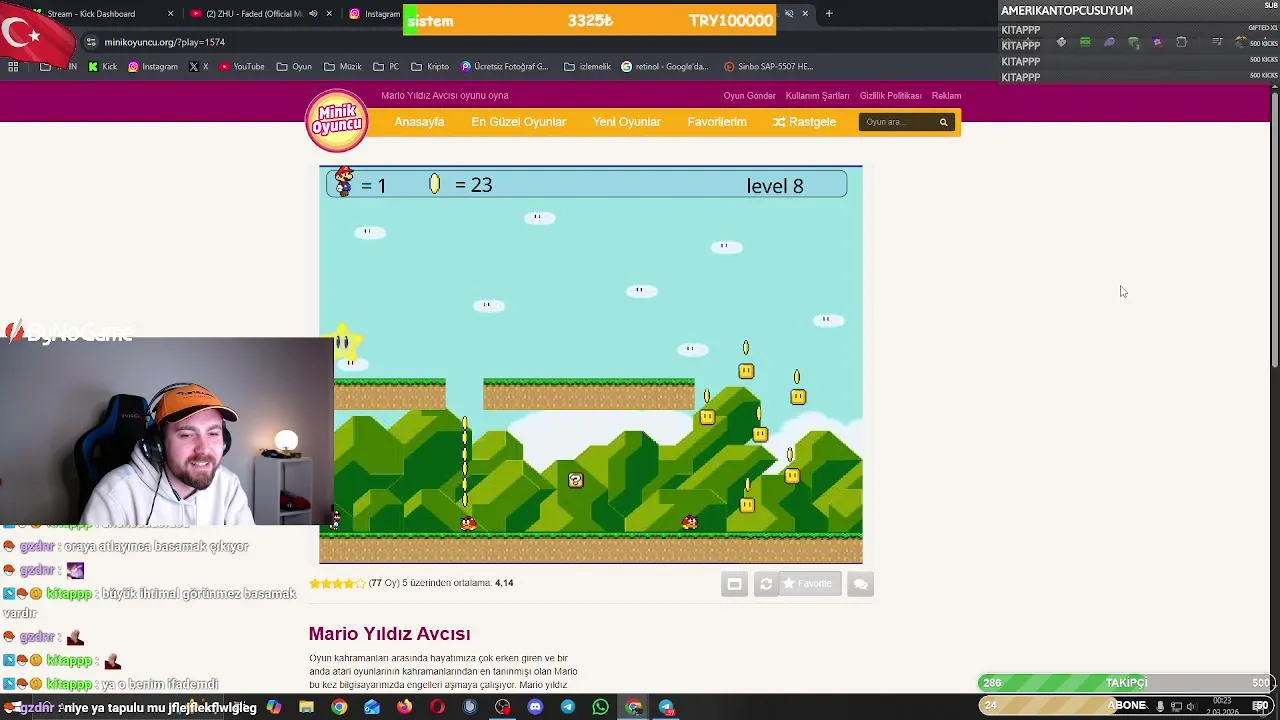Viewport: 1280px width, 720px height.
Task: Open the retinol Google bookmark
Action: click(665, 67)
